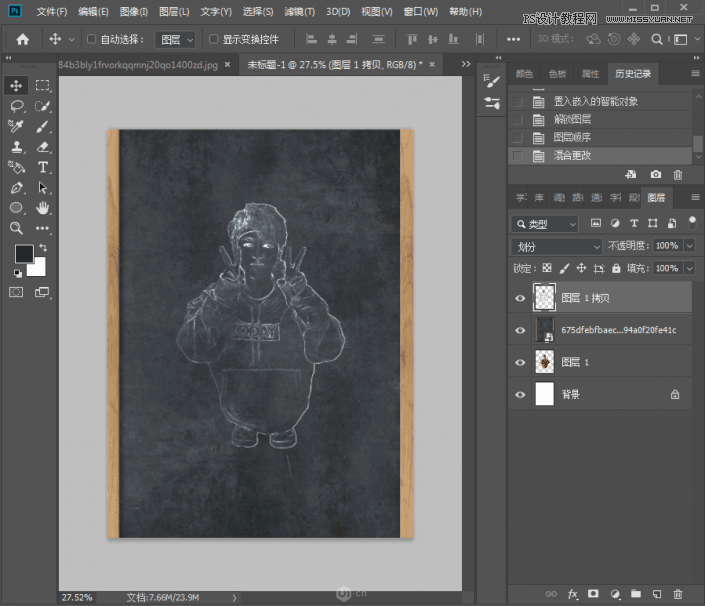Enable the 自动选择 checkbox

(x=91, y=39)
